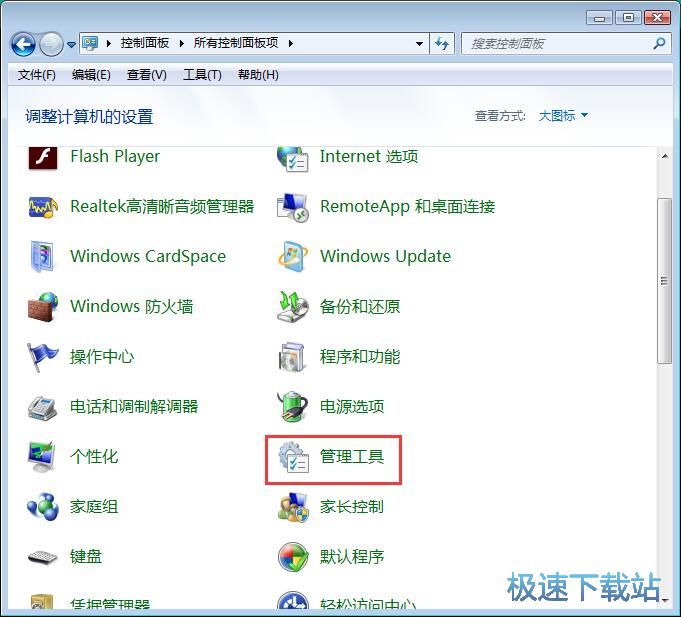Click the Windows 防火墙 brick wall icon
This screenshot has width=681, height=617.
43,307
